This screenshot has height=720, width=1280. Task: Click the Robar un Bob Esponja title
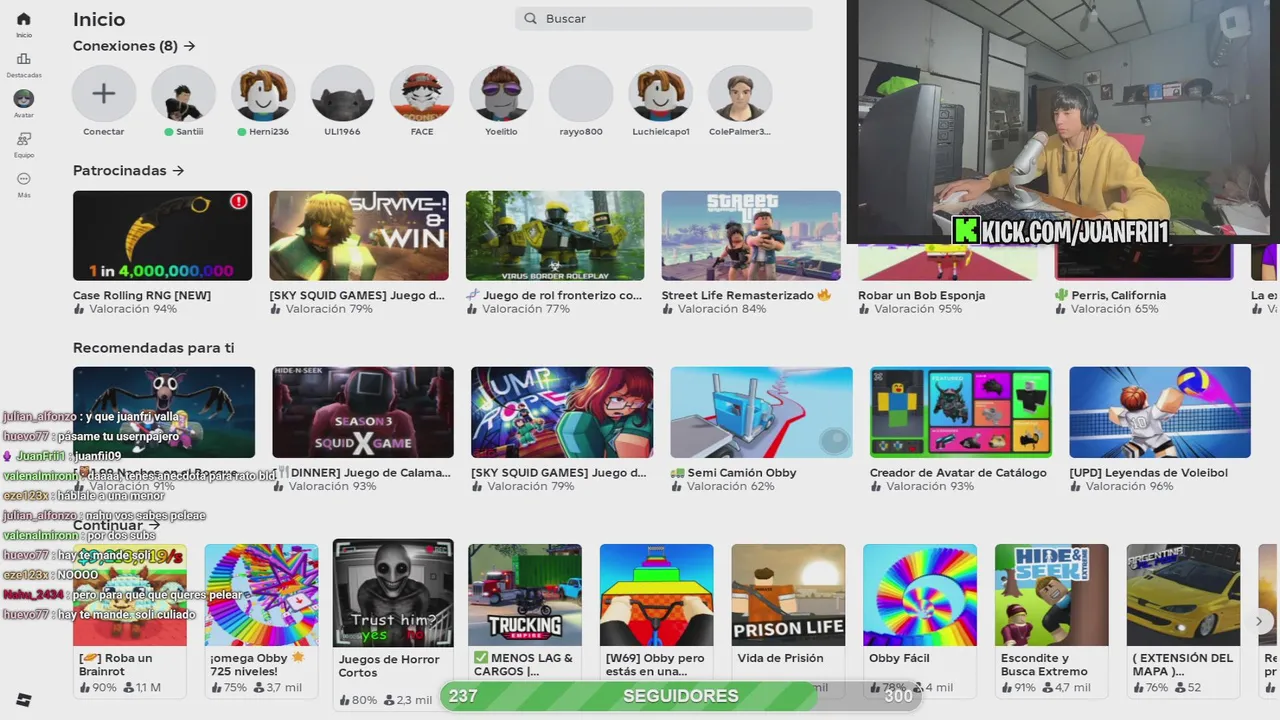tap(921, 295)
